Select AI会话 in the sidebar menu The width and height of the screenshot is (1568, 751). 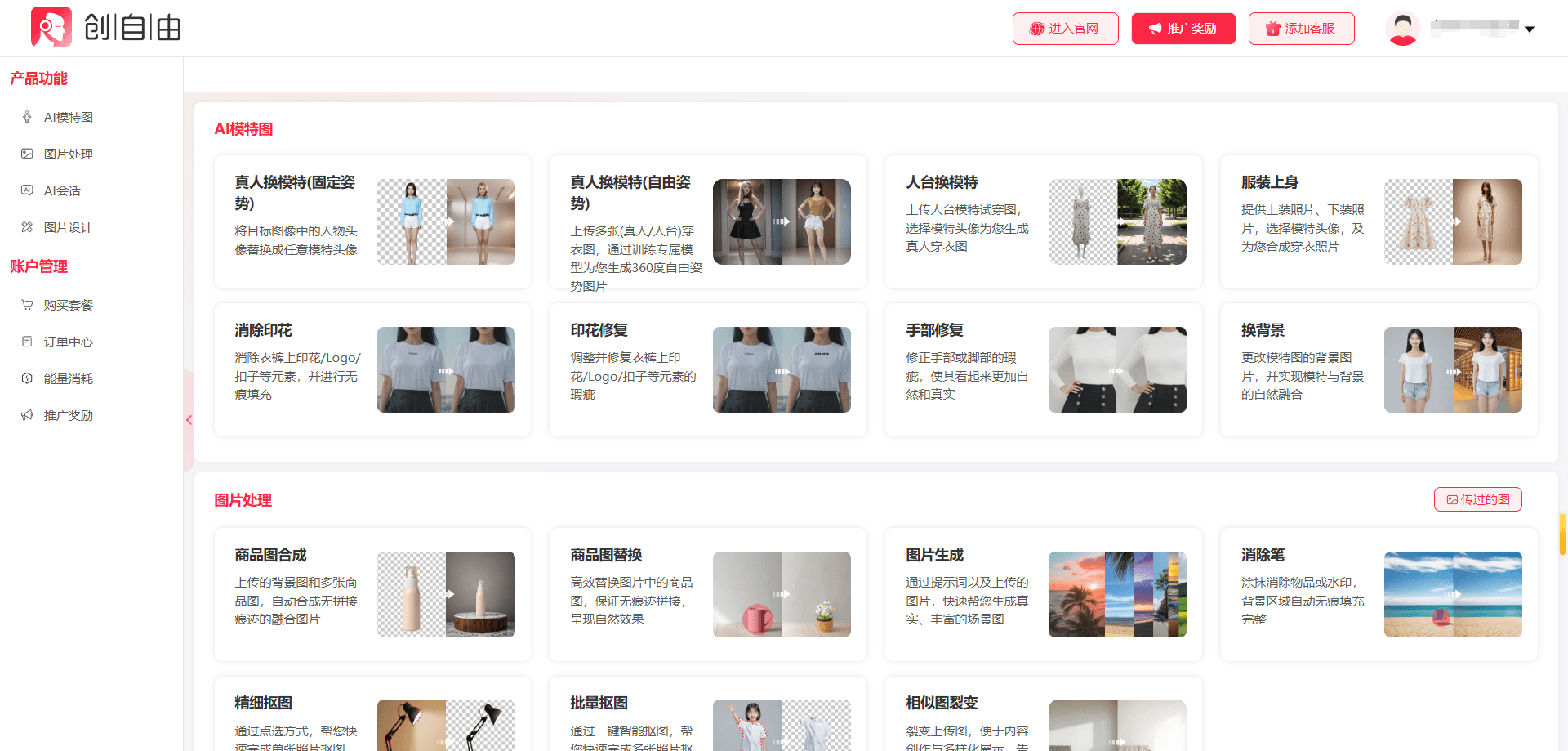coord(62,190)
